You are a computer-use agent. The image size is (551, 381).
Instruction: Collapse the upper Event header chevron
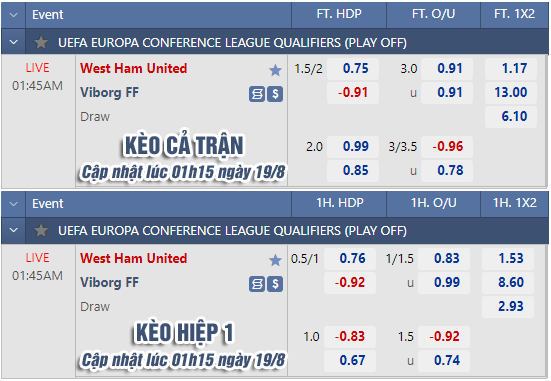pyautogui.click(x=14, y=15)
